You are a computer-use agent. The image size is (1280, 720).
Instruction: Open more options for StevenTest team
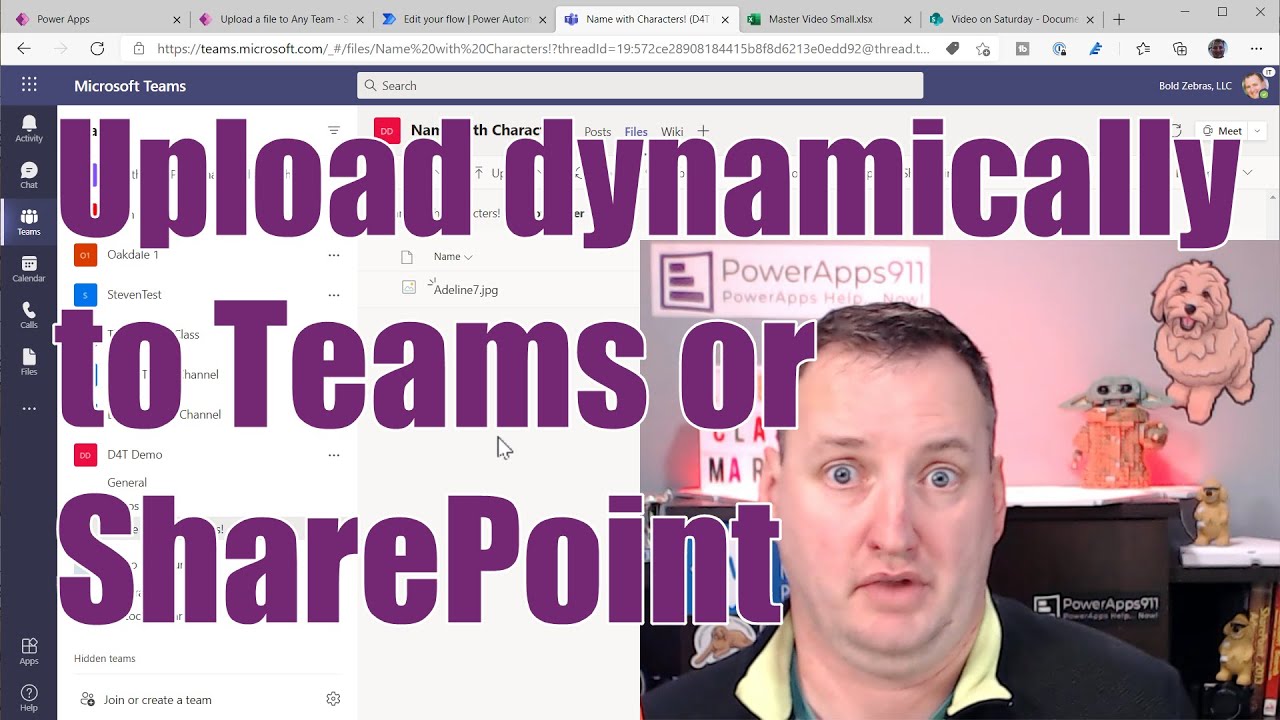pos(334,295)
